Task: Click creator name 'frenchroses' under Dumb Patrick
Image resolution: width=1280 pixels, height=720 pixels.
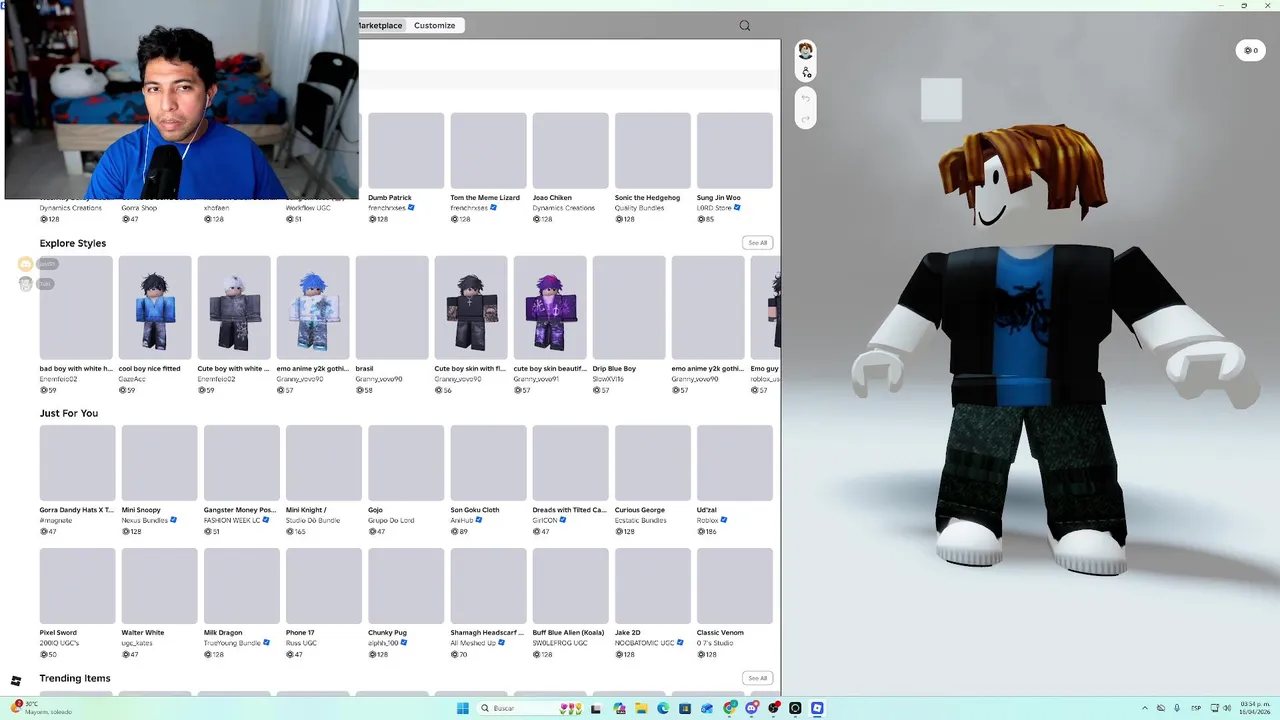Action: [x=386, y=208]
